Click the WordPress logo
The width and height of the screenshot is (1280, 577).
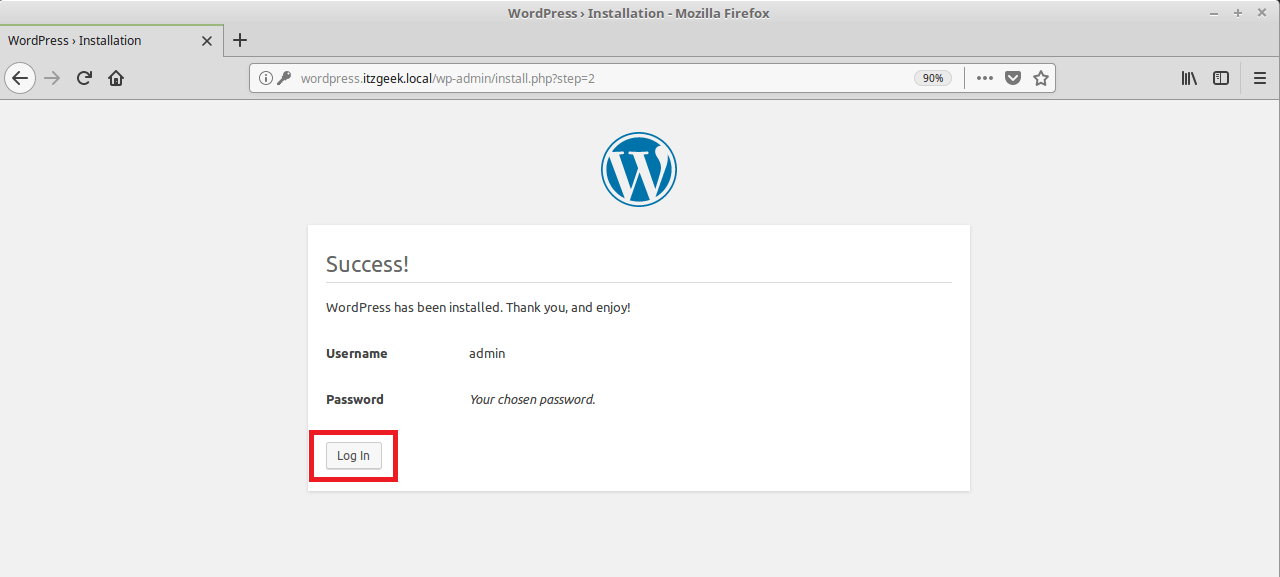tap(639, 170)
